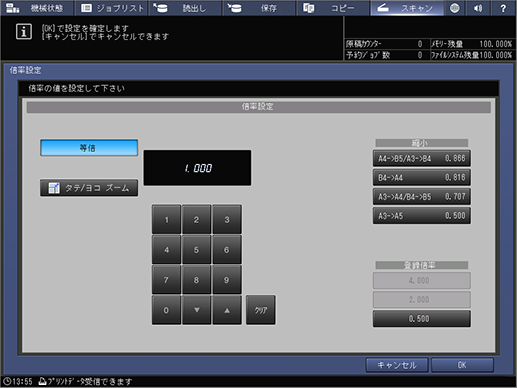Click the キャンセル cancel button

pyautogui.click(x=397, y=365)
